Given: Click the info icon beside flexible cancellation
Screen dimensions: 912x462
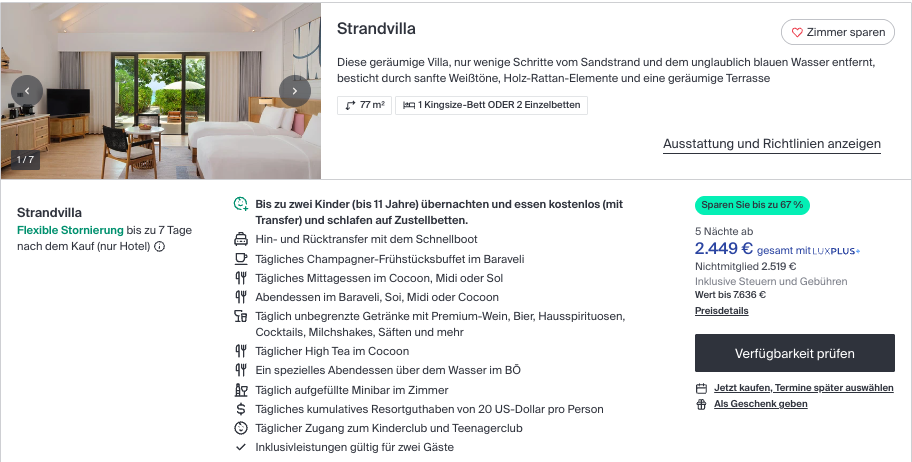Looking at the screenshot, I should point(160,246).
